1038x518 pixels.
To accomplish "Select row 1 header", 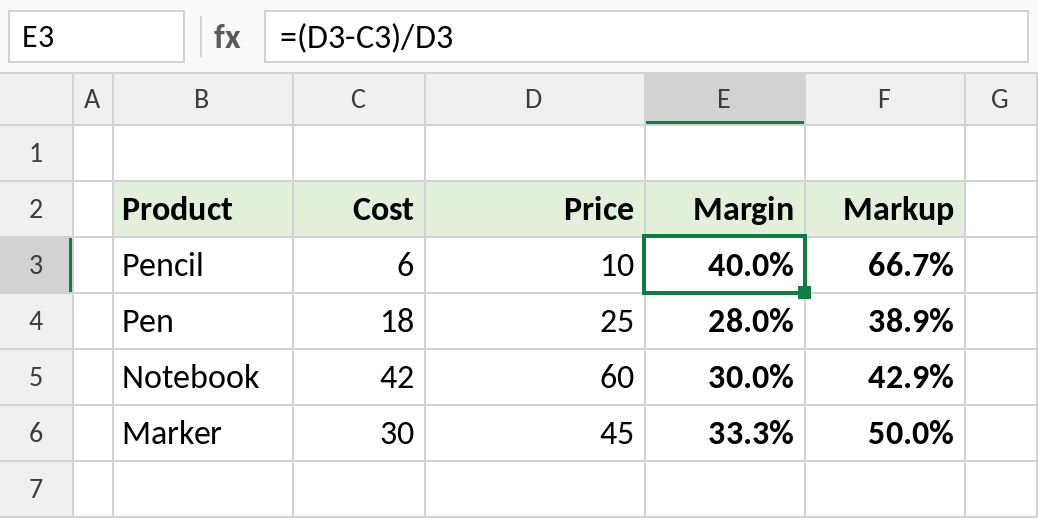I will pyautogui.click(x=36, y=153).
